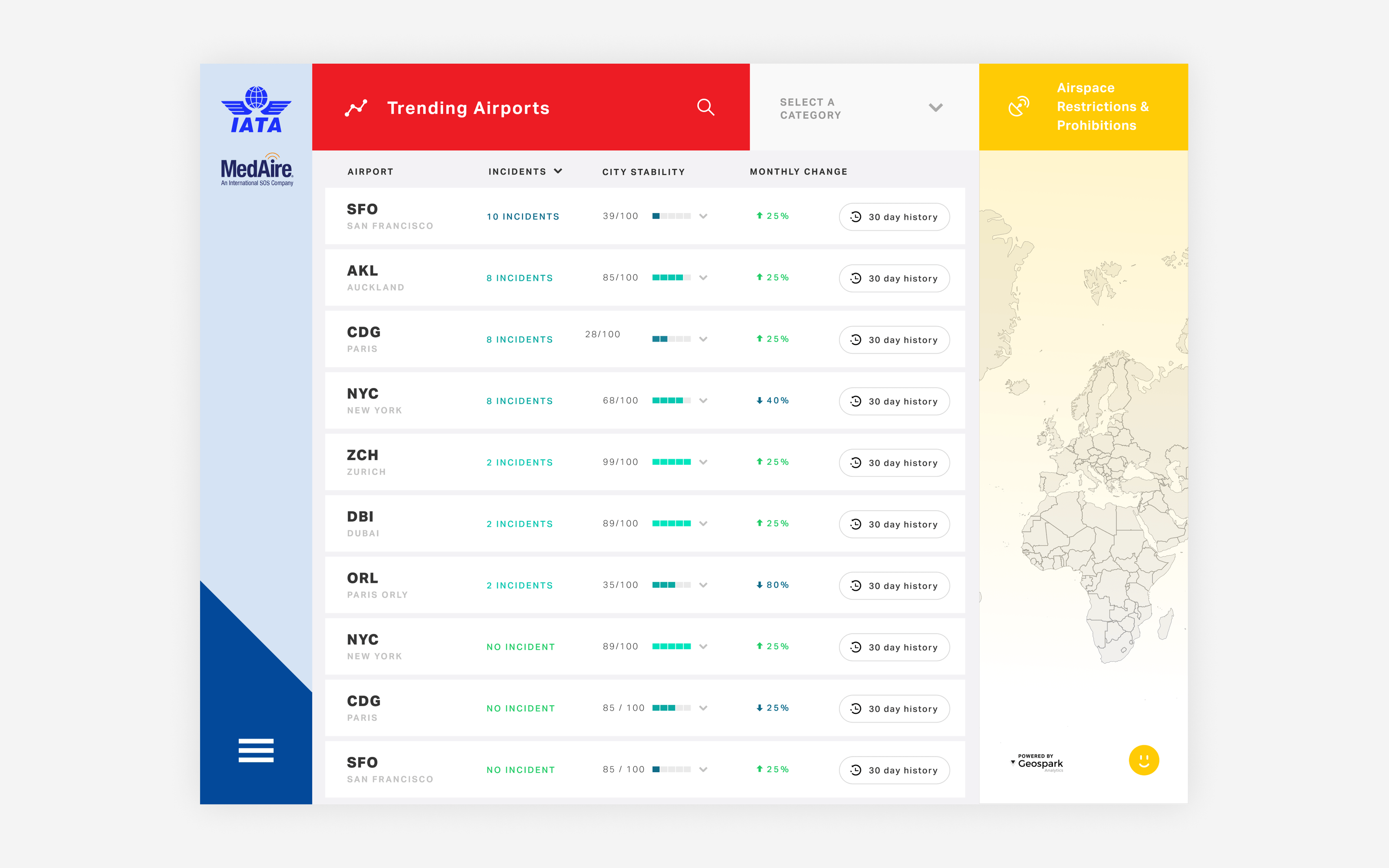Toggle the city stability bar indicator for ZCH Zurich
This screenshot has width=1389, height=868.
click(671, 462)
